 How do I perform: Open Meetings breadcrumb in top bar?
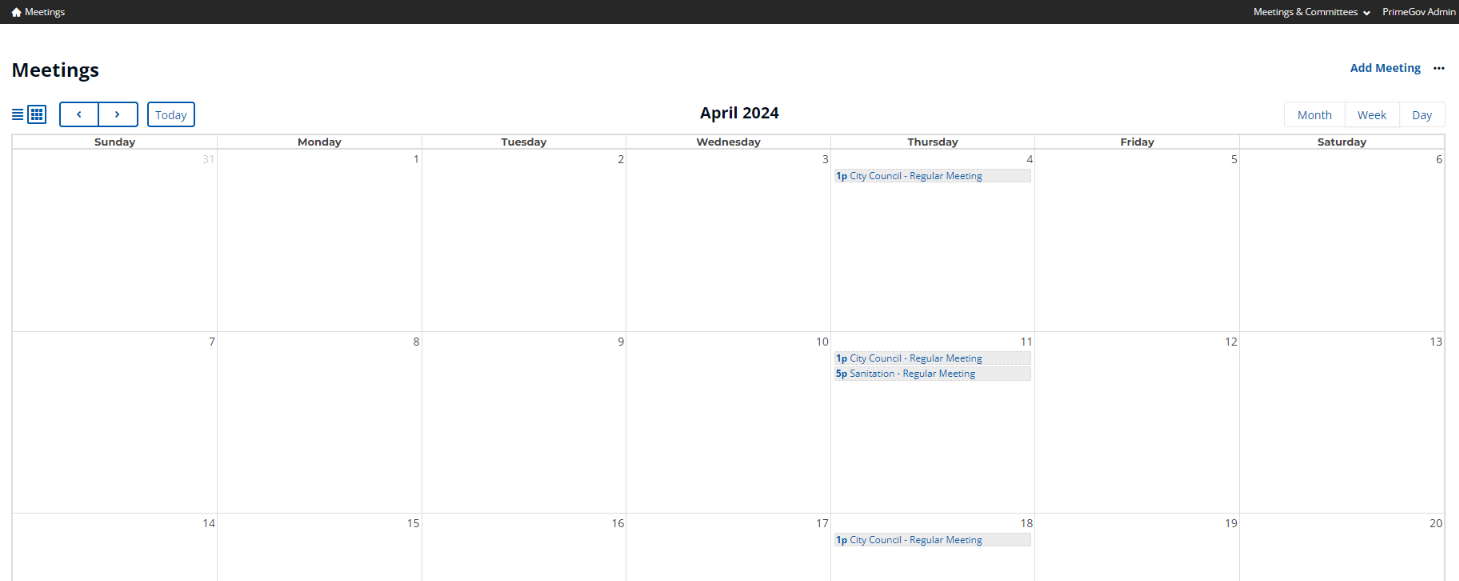click(45, 12)
